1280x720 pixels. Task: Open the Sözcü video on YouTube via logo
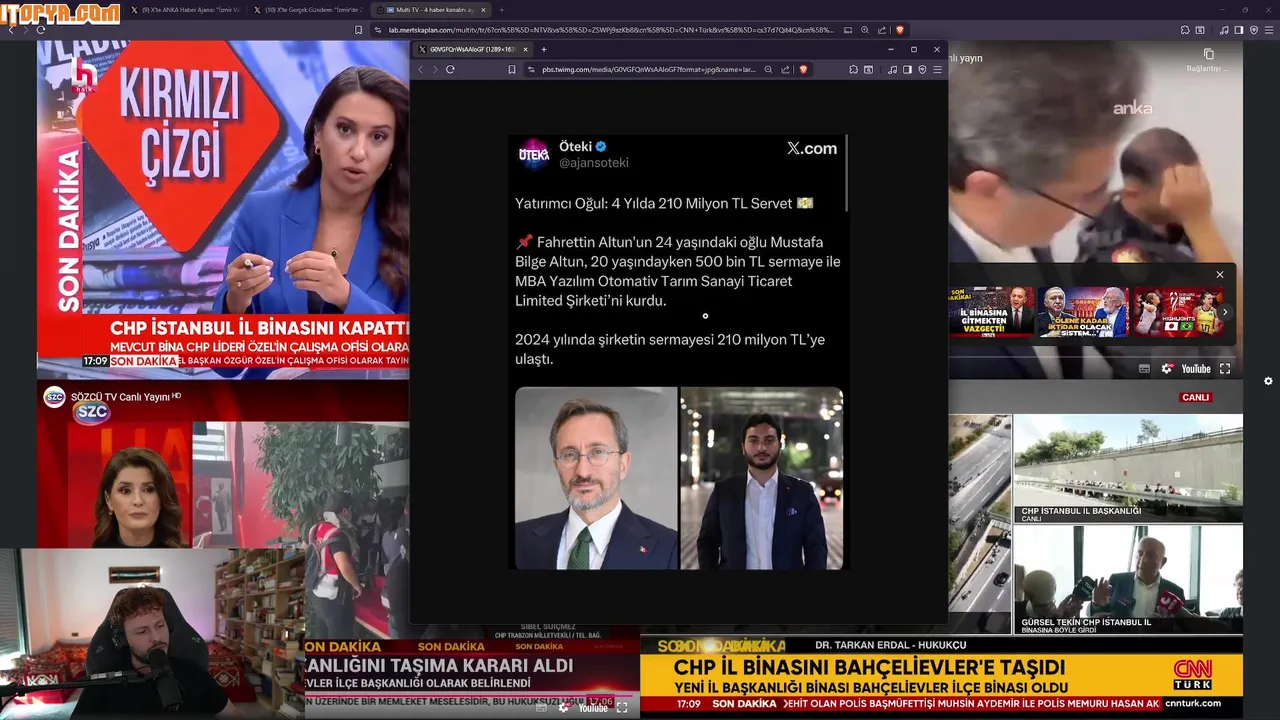tap(593, 707)
